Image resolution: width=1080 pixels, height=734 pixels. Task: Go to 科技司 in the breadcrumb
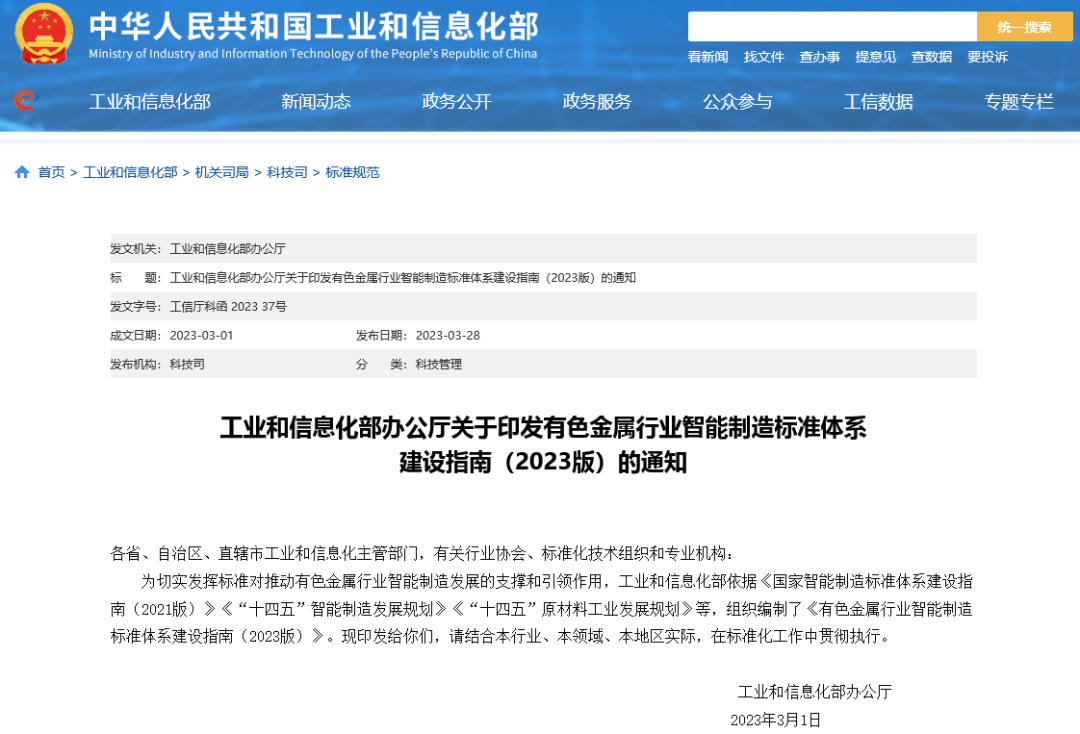point(287,172)
